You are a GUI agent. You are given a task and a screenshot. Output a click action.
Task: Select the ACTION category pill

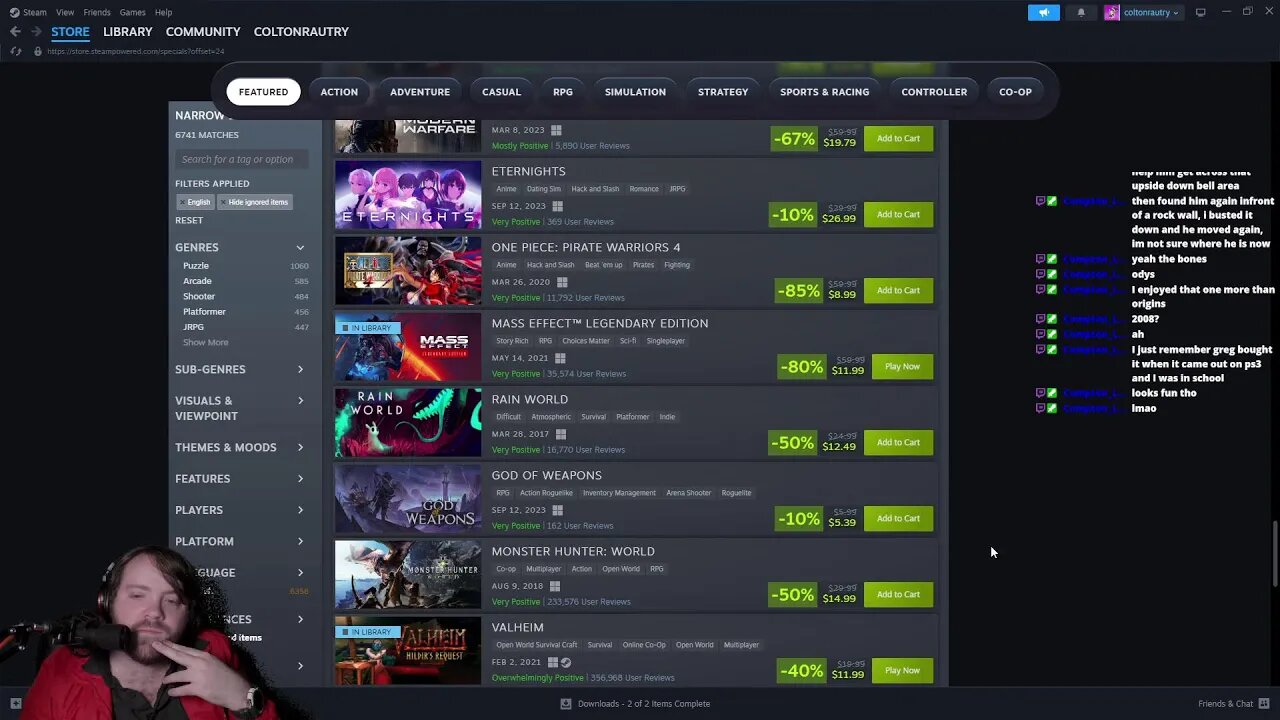[339, 92]
